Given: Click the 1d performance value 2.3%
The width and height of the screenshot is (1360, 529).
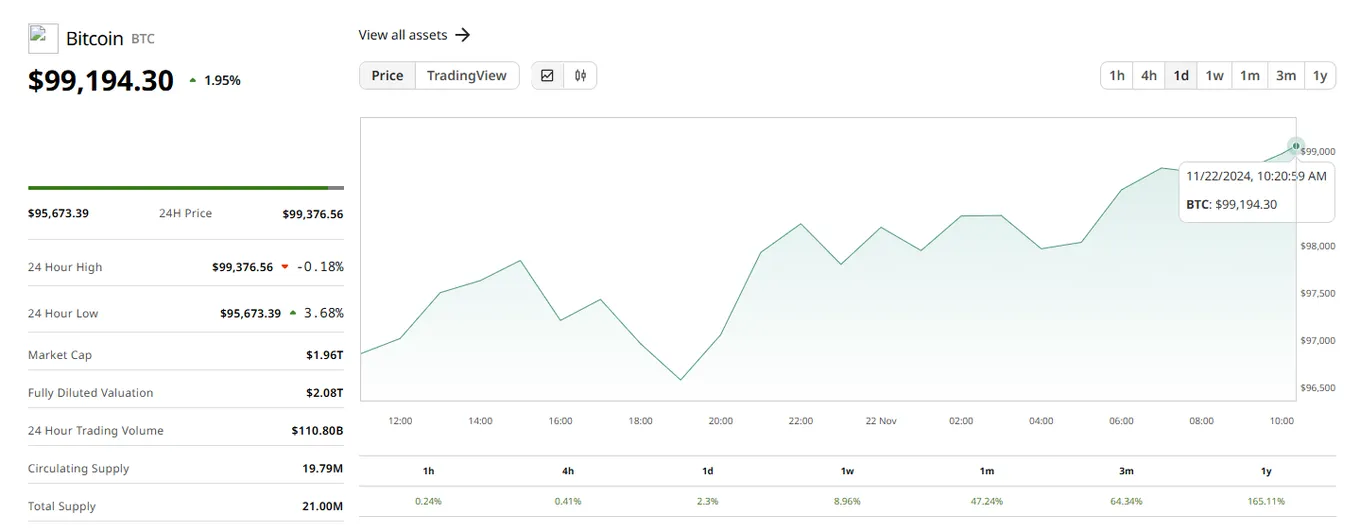Looking at the screenshot, I should [707, 501].
